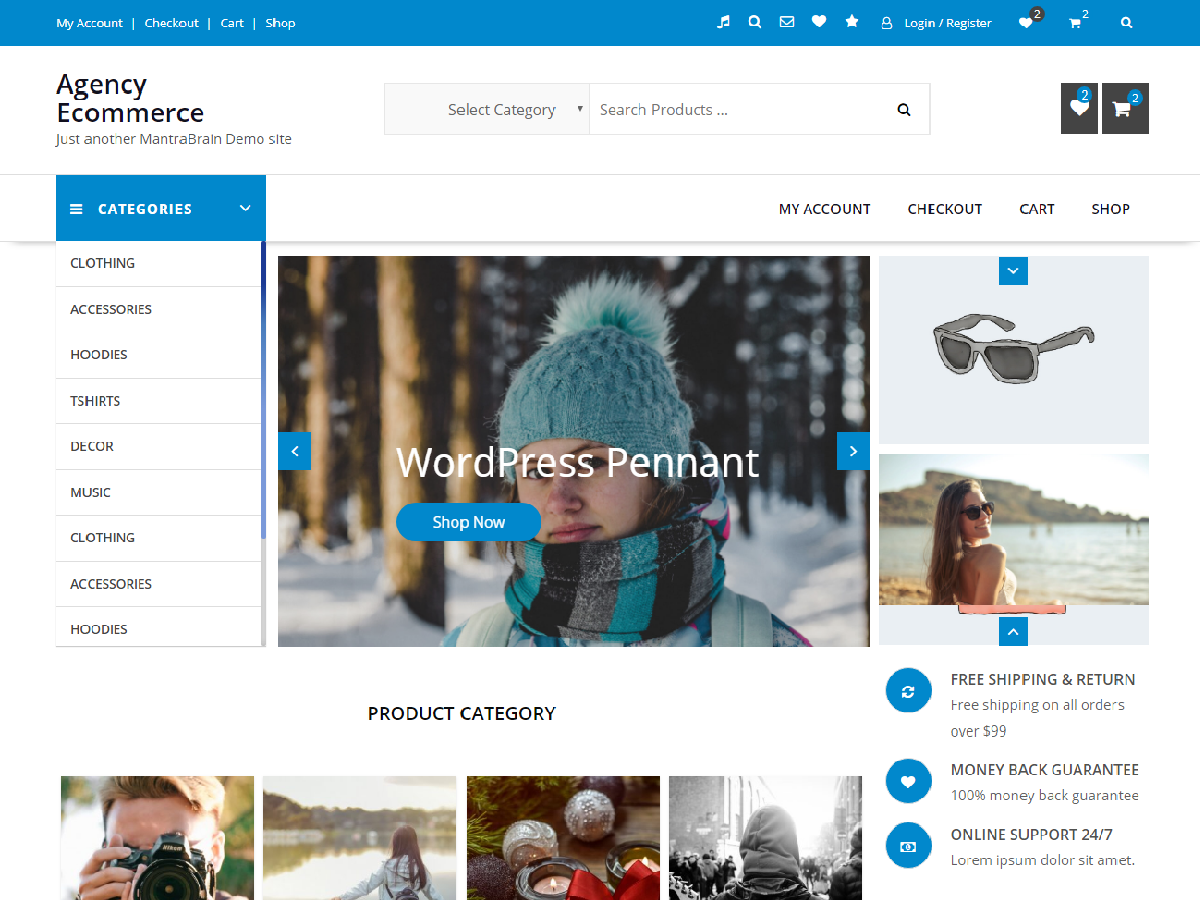
Task: Advance the banner with the right arrow
Action: pyautogui.click(x=853, y=451)
